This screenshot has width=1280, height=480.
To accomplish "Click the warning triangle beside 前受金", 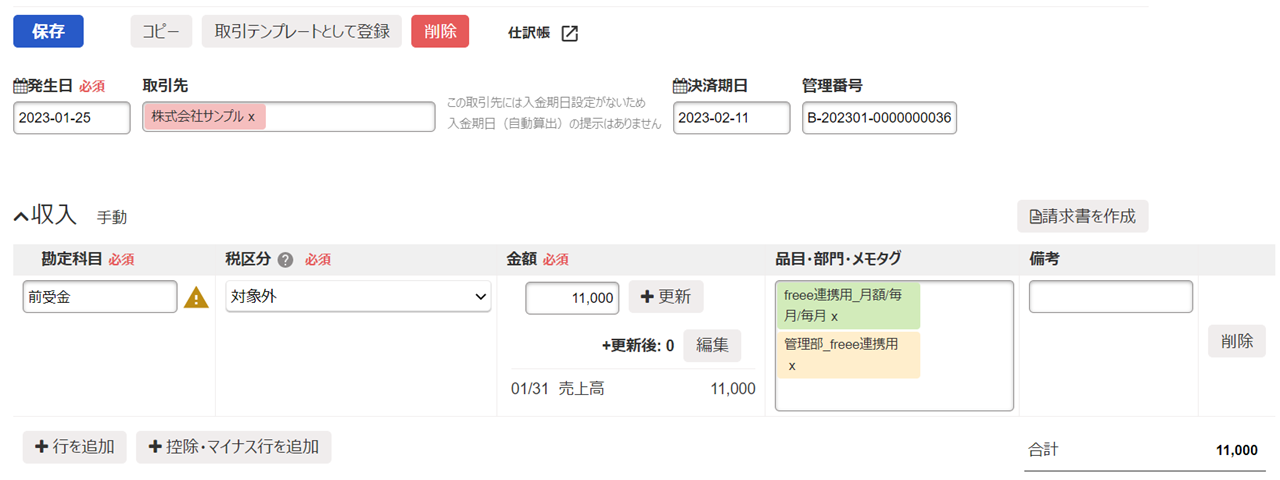I will (197, 297).
